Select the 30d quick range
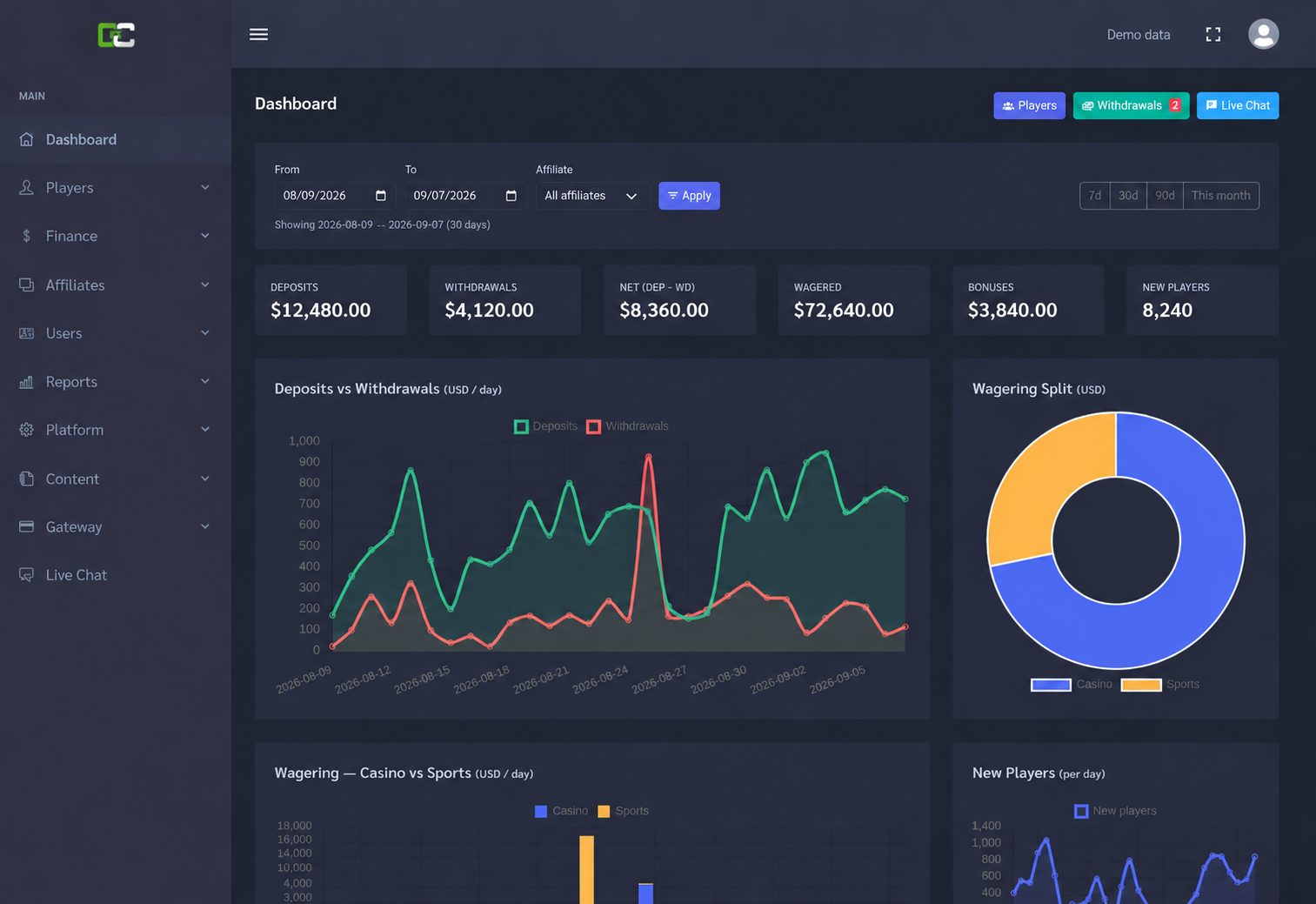The height and width of the screenshot is (904, 1316). pyautogui.click(x=1128, y=196)
